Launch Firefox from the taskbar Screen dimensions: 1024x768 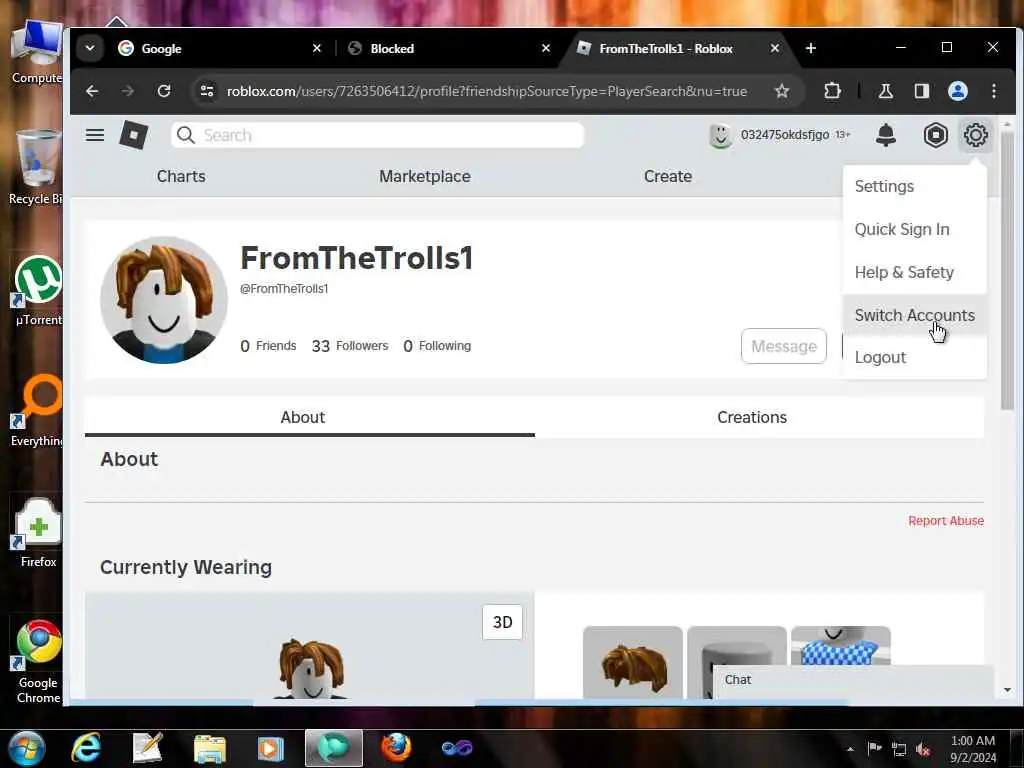click(x=396, y=748)
